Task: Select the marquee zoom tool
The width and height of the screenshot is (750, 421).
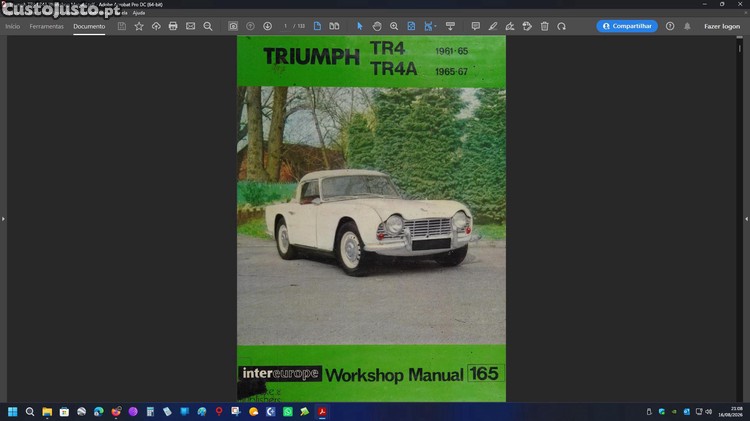Action: [x=394, y=26]
